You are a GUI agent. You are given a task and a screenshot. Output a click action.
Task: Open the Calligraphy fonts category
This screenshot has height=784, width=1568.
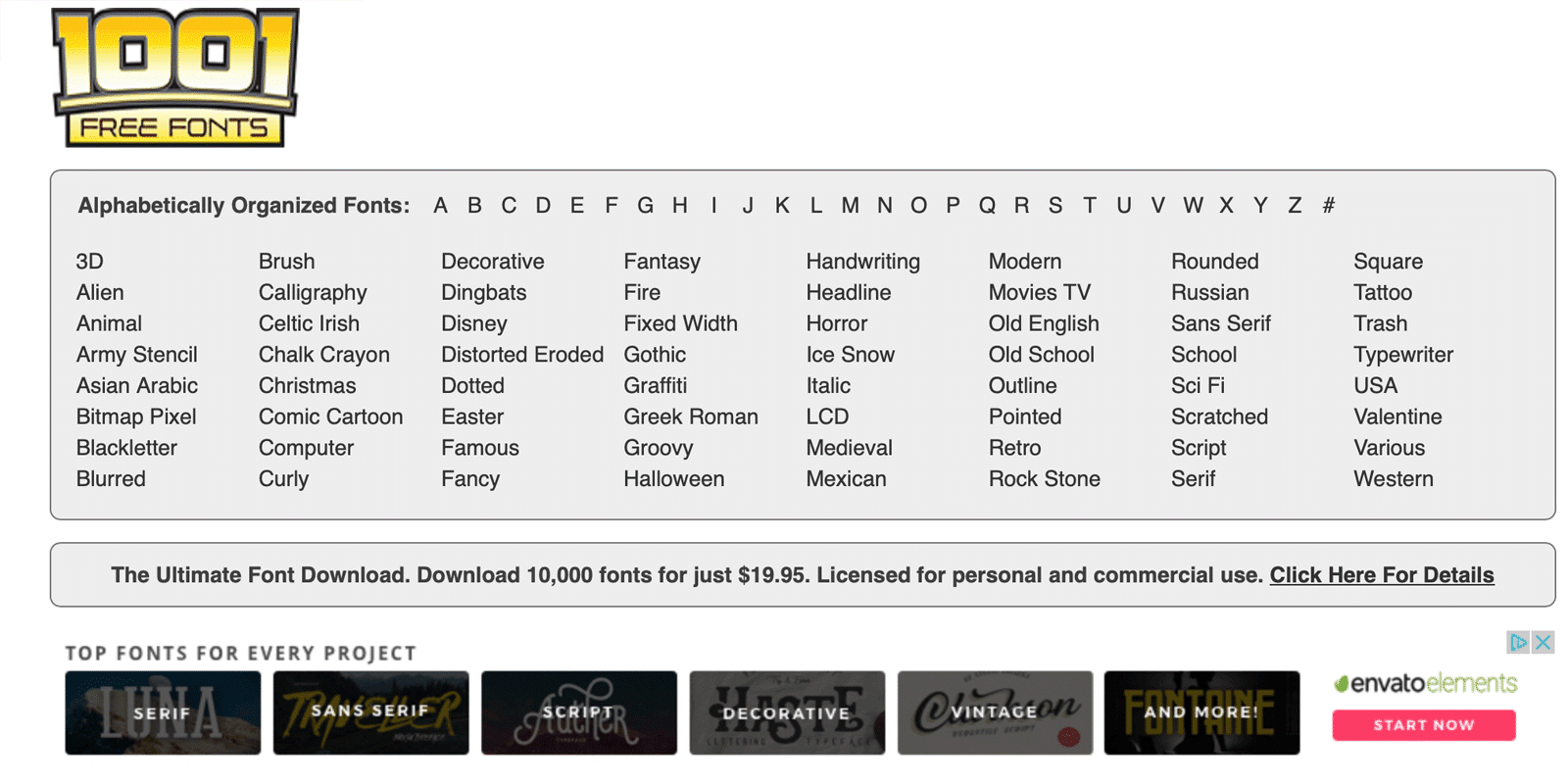tap(313, 293)
